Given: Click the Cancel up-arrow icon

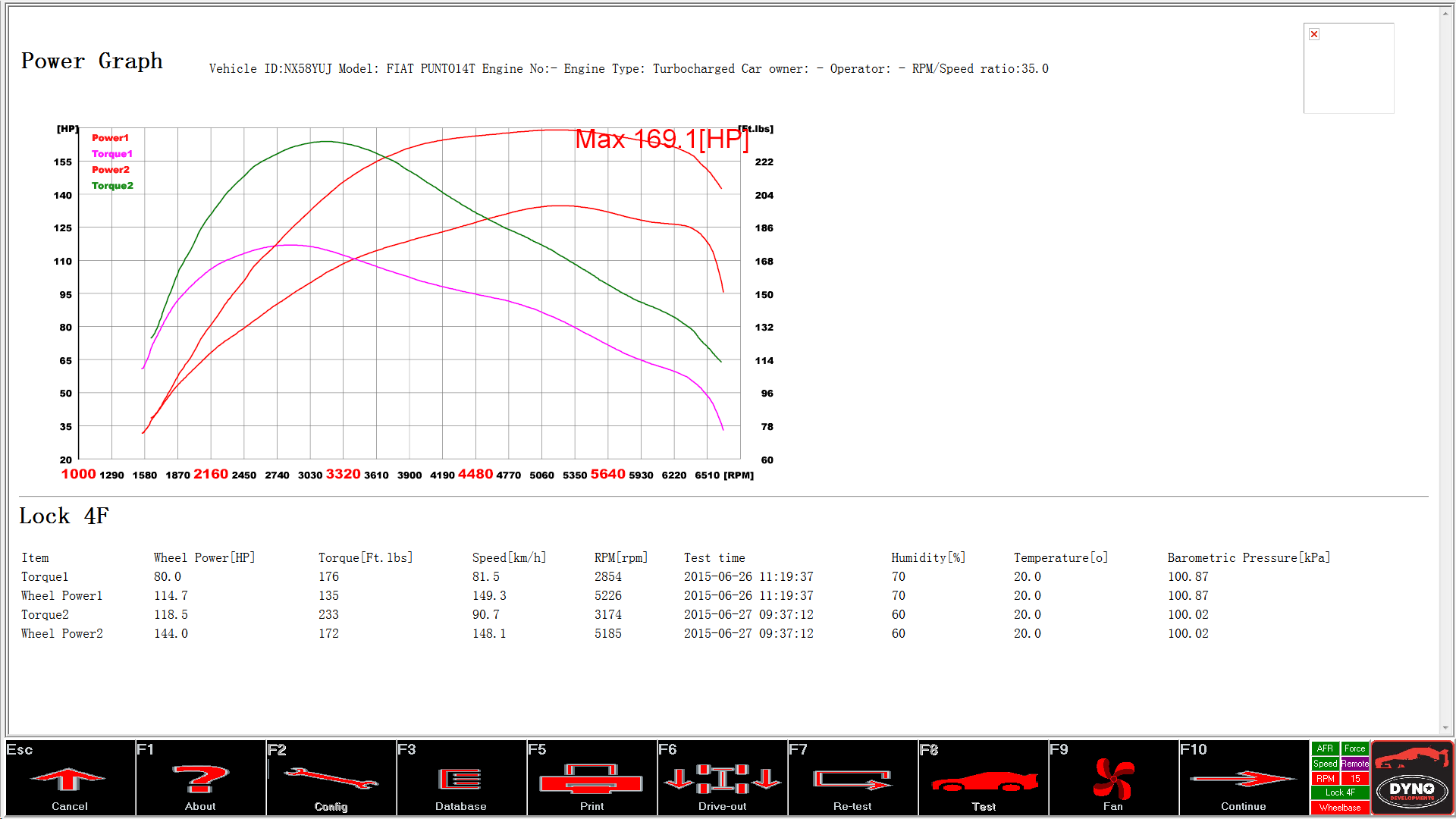Looking at the screenshot, I should tap(69, 779).
